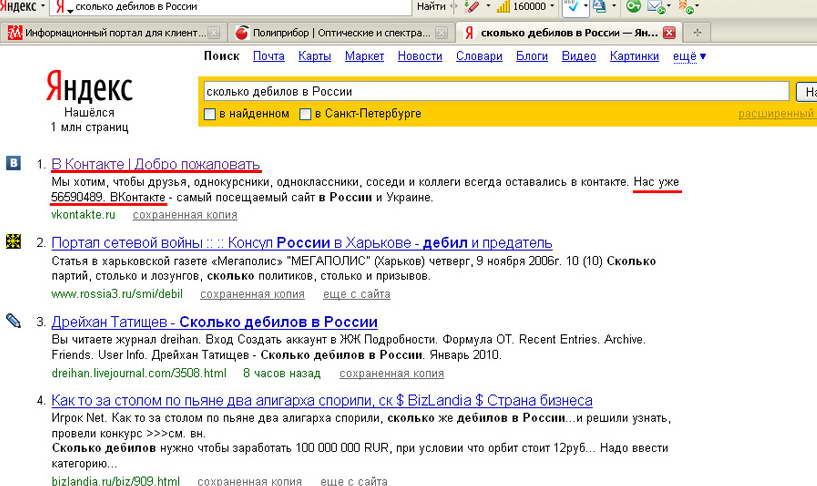Screen dimensions: 817x486
Task: Click the page translate toolbar icon
Action: coord(600,7)
